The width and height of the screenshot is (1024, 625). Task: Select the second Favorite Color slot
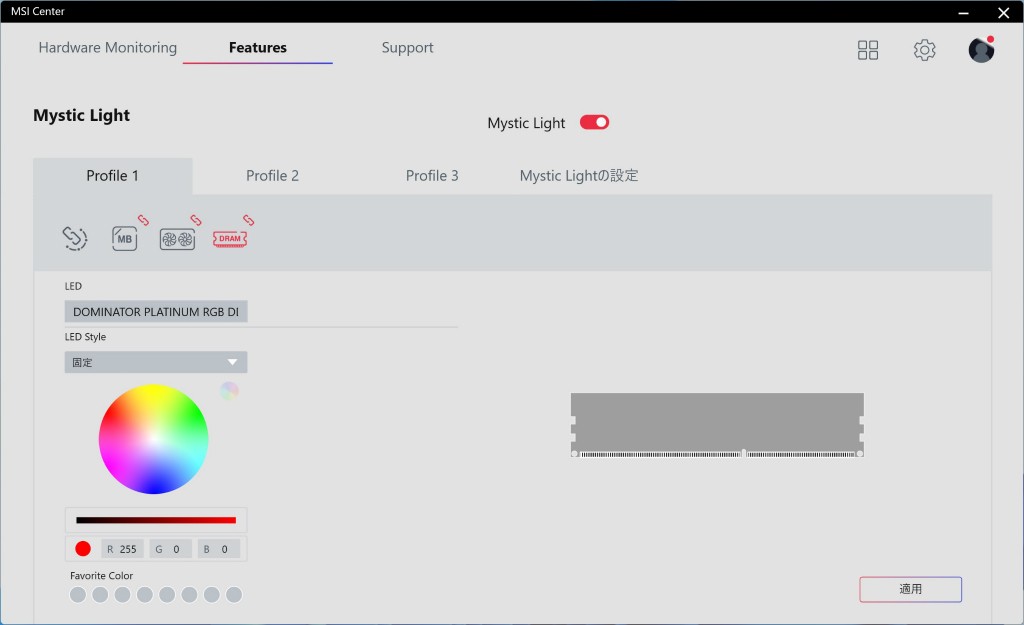coord(100,595)
